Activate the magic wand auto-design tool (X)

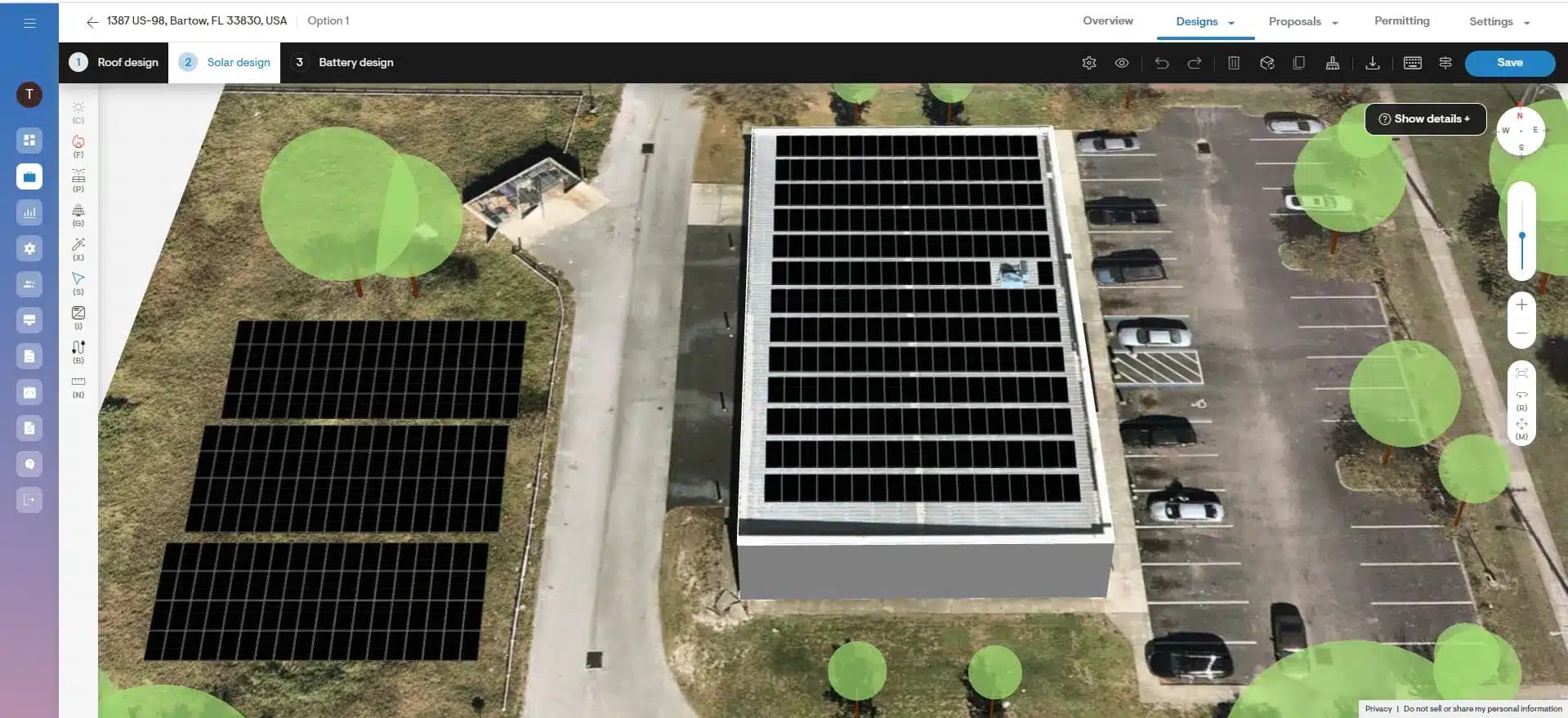point(78,245)
